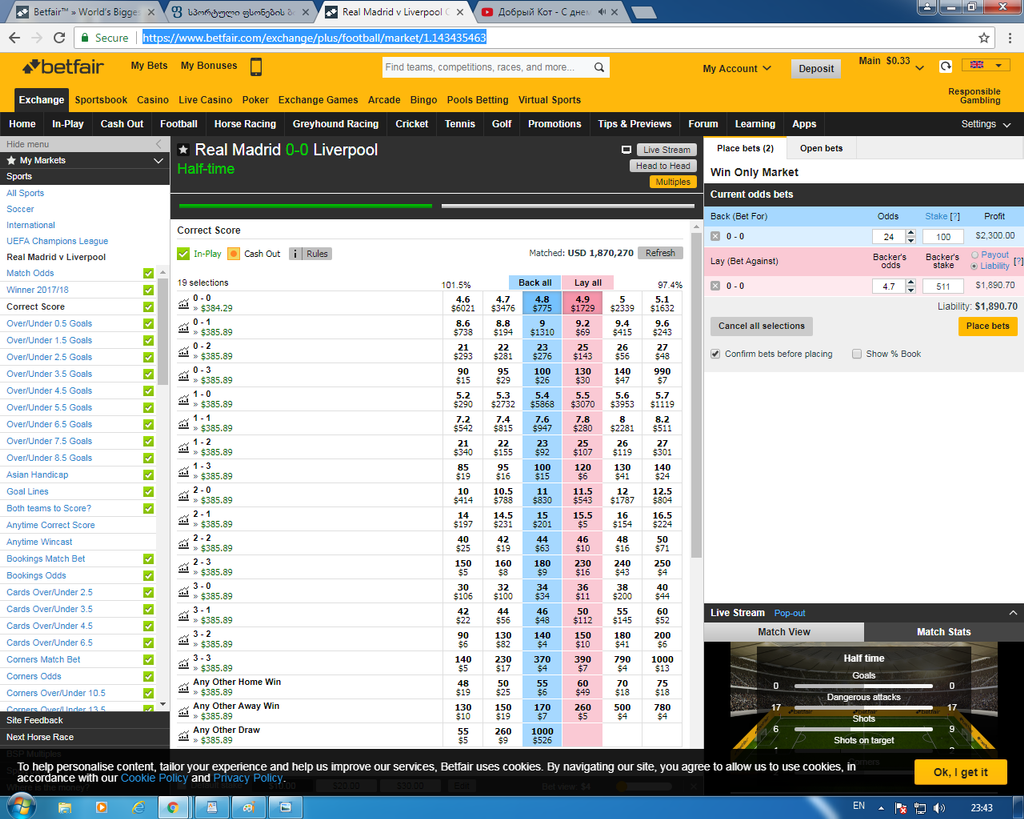Refresh balance with circular arrow icon

945,66
